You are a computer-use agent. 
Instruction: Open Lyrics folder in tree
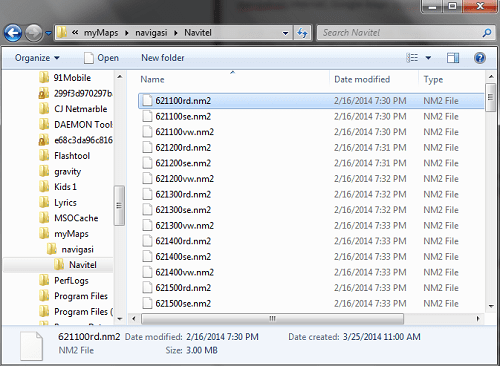click(x=58, y=202)
